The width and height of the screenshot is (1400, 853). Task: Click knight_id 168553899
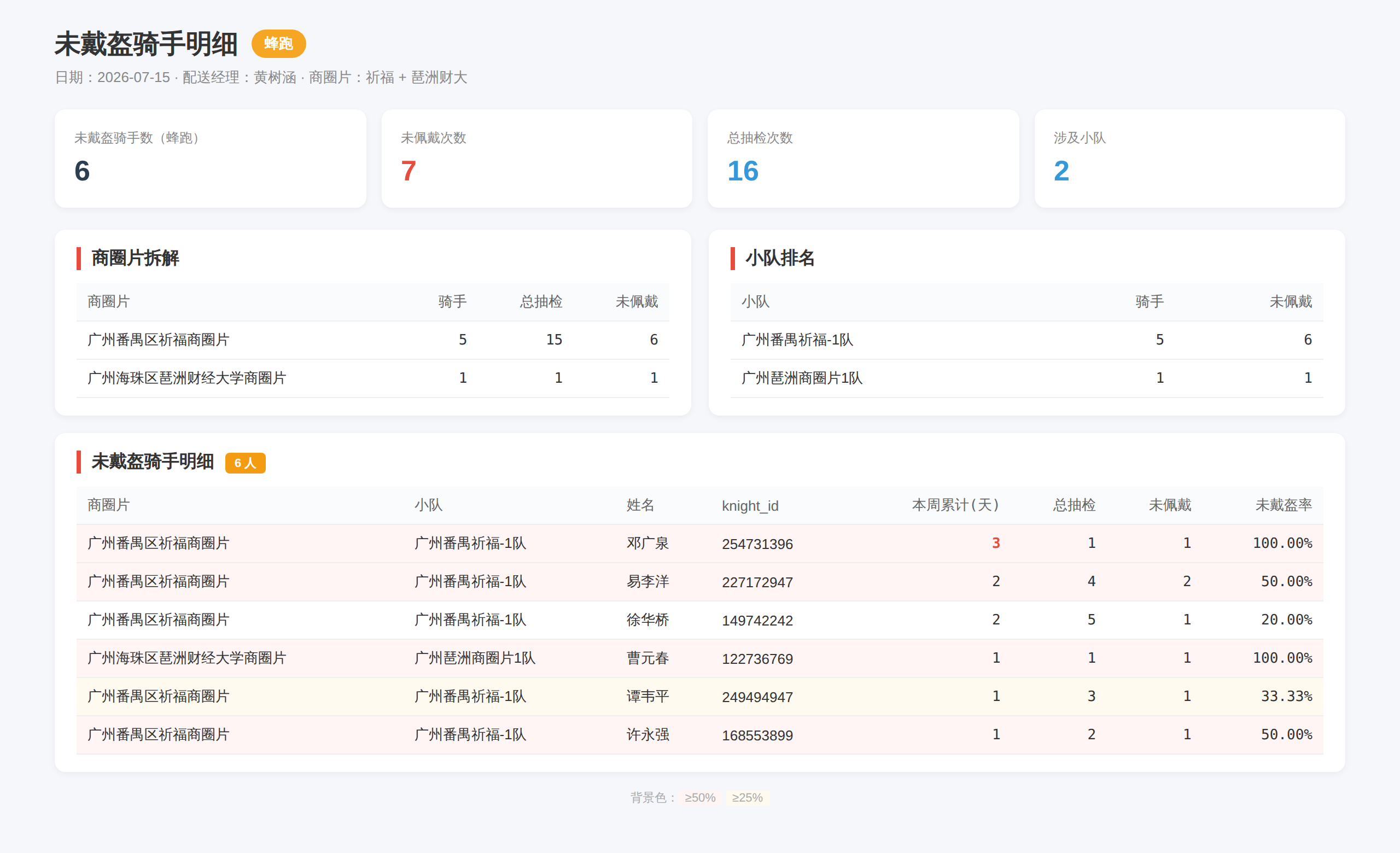[757, 735]
